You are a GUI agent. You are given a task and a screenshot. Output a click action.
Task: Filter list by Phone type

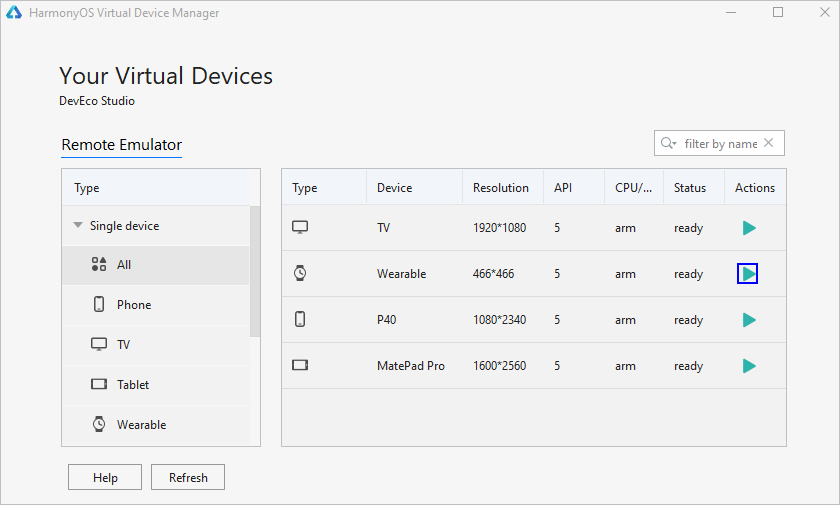pos(134,305)
